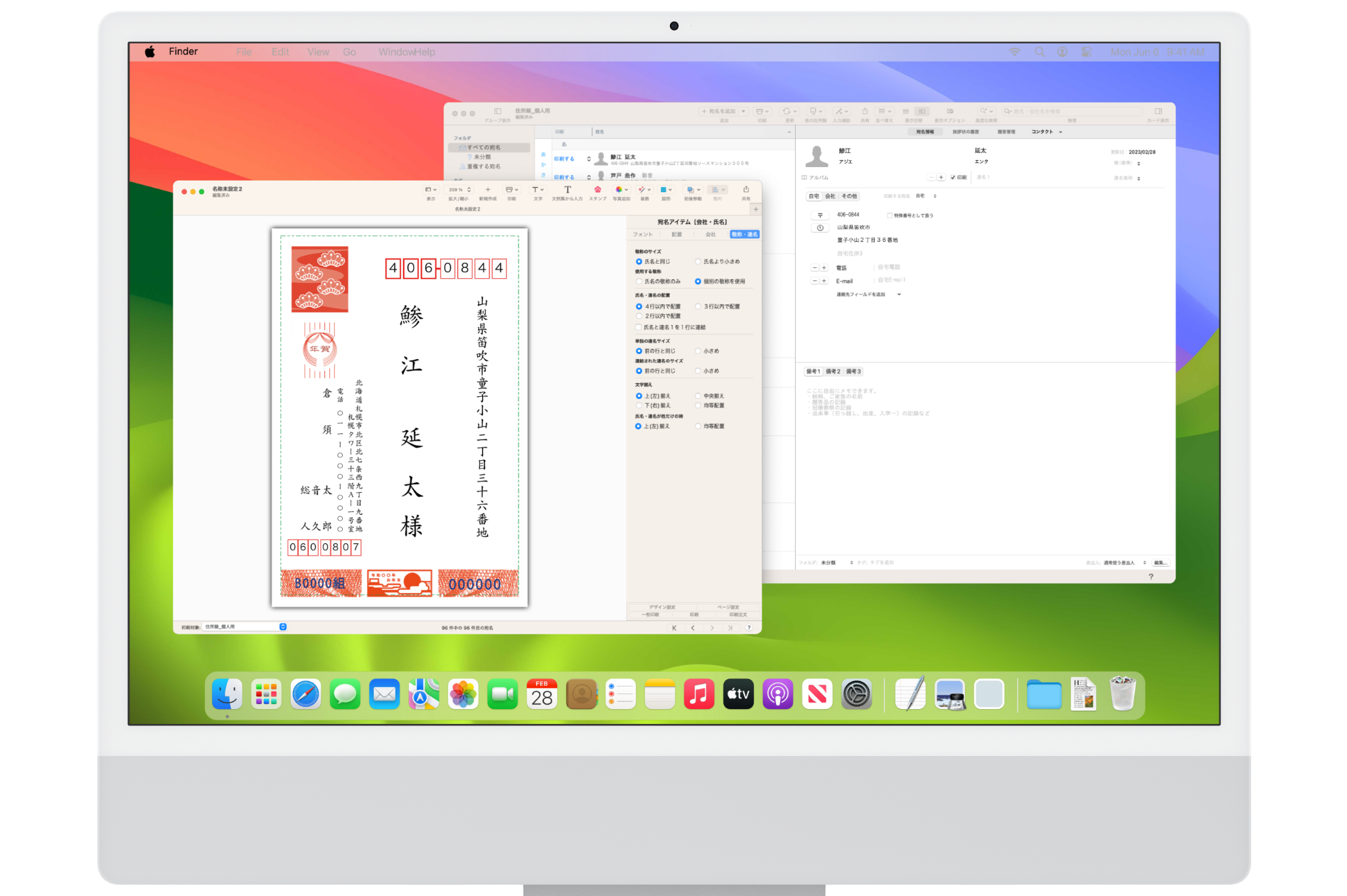Open the 図形 shape tool
This screenshot has height=896, width=1347.
[x=666, y=190]
